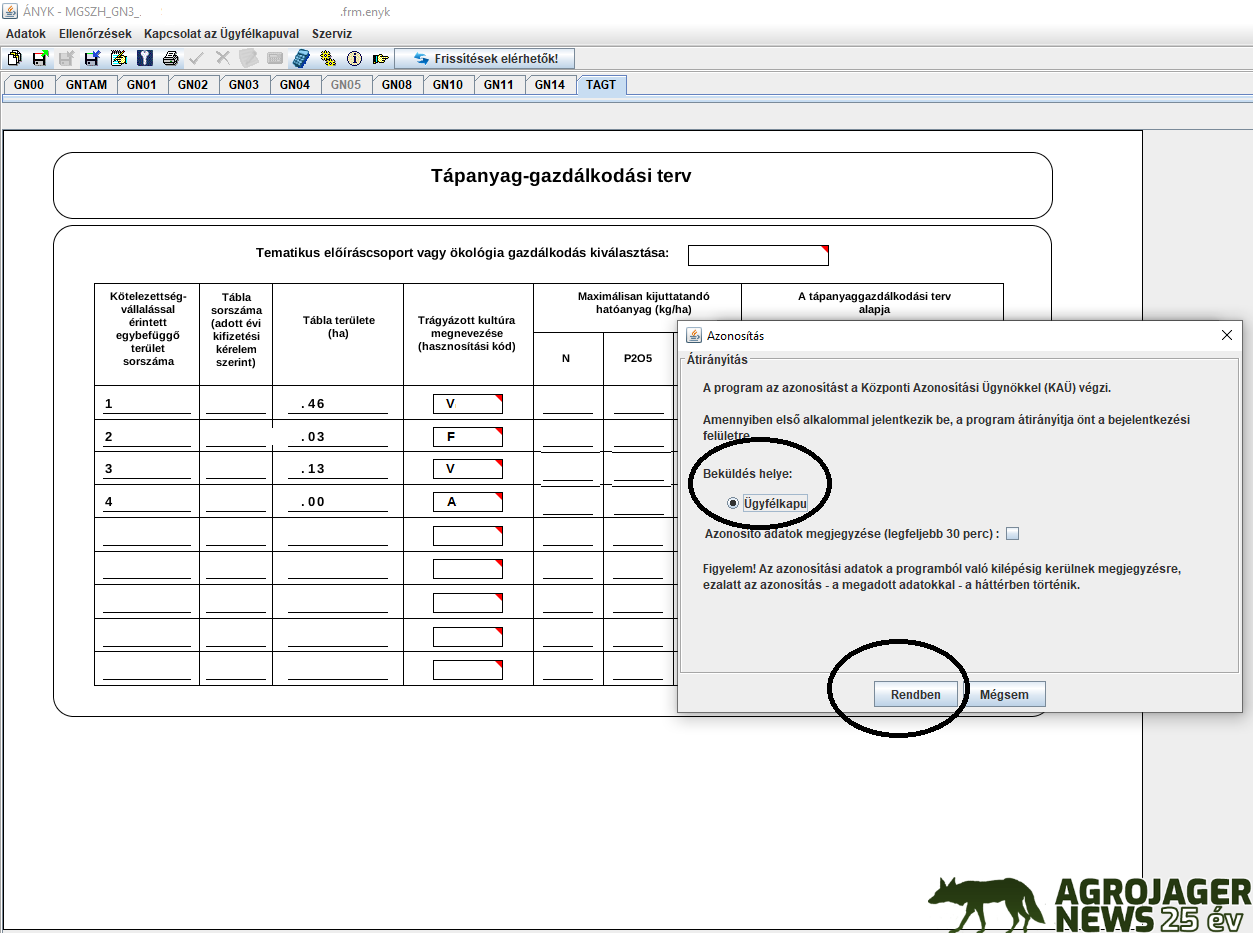The height and width of the screenshot is (933, 1253).
Task: Enable the Azonosító adatok megjegyzése checkbox
Action: tap(1013, 534)
